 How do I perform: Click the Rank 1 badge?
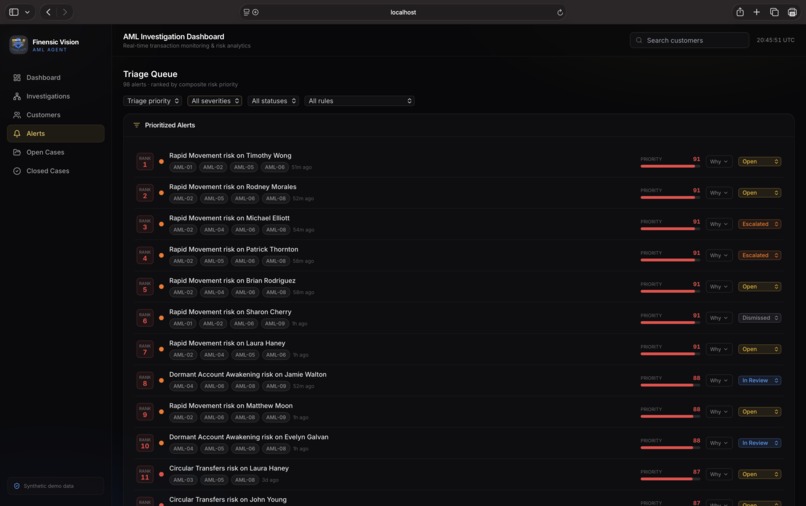coord(145,161)
